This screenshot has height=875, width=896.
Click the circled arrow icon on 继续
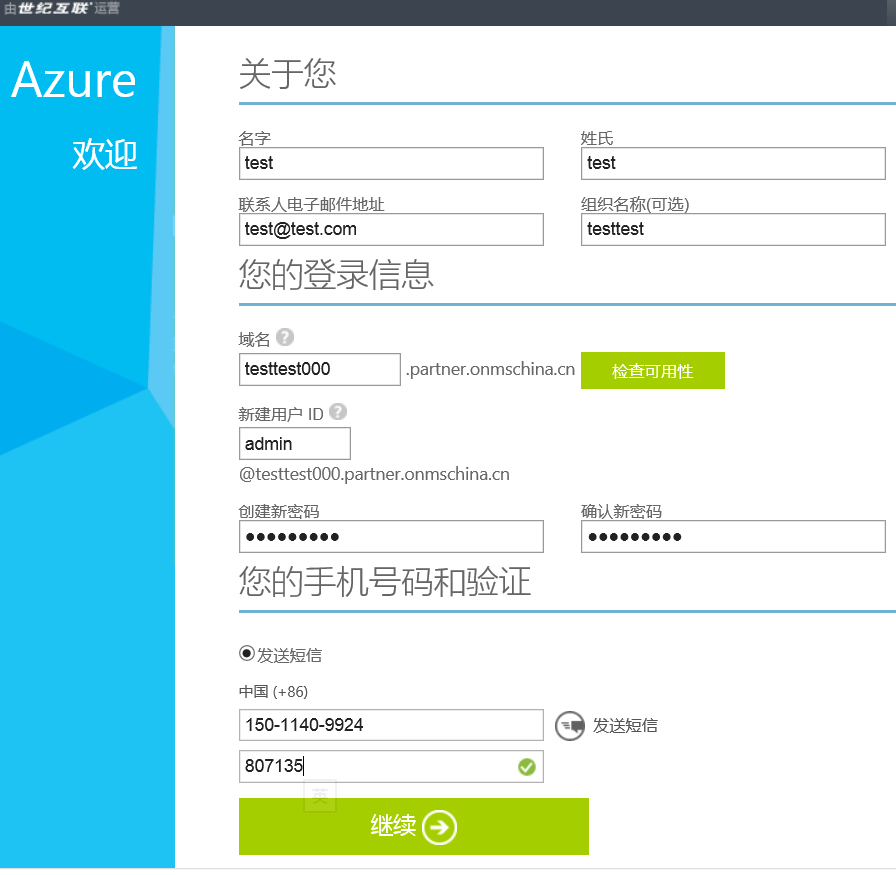coord(439,827)
